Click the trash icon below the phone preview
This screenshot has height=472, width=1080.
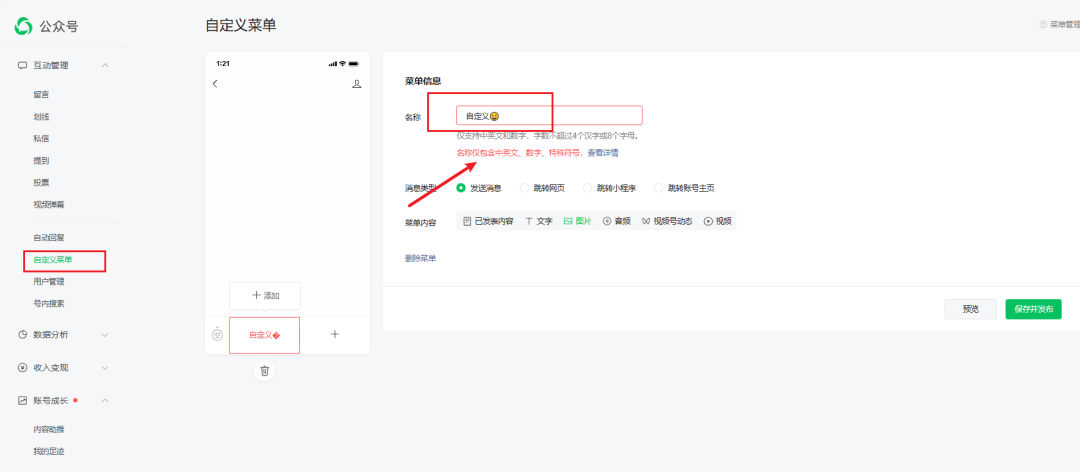click(x=264, y=371)
